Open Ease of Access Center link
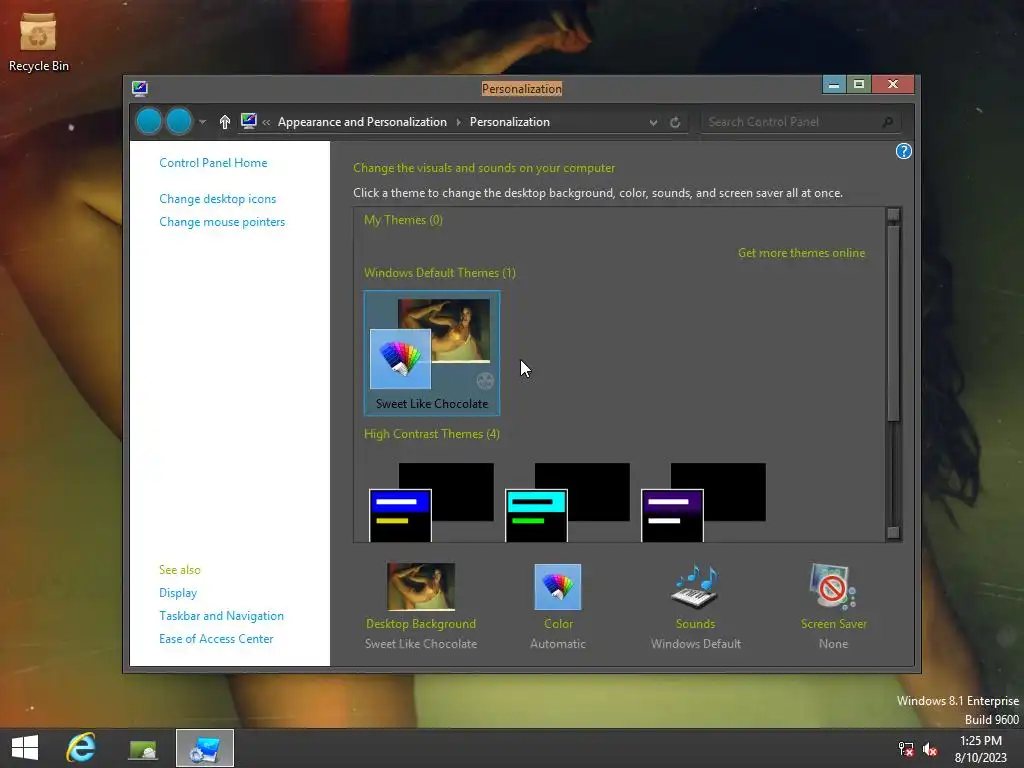Viewport: 1024px width, 768px height. 216,639
